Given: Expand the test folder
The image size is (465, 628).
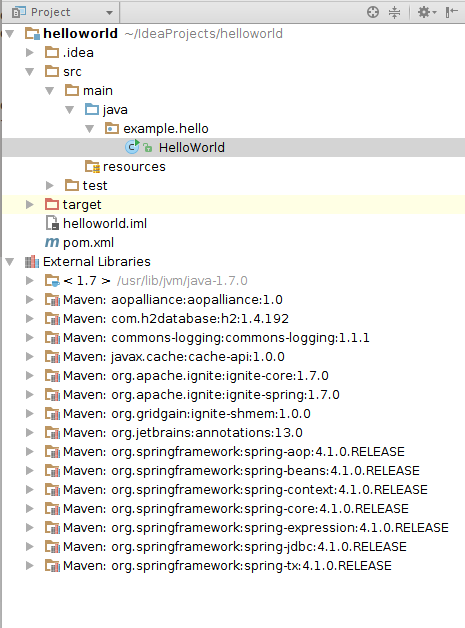Looking at the screenshot, I should (x=50, y=185).
